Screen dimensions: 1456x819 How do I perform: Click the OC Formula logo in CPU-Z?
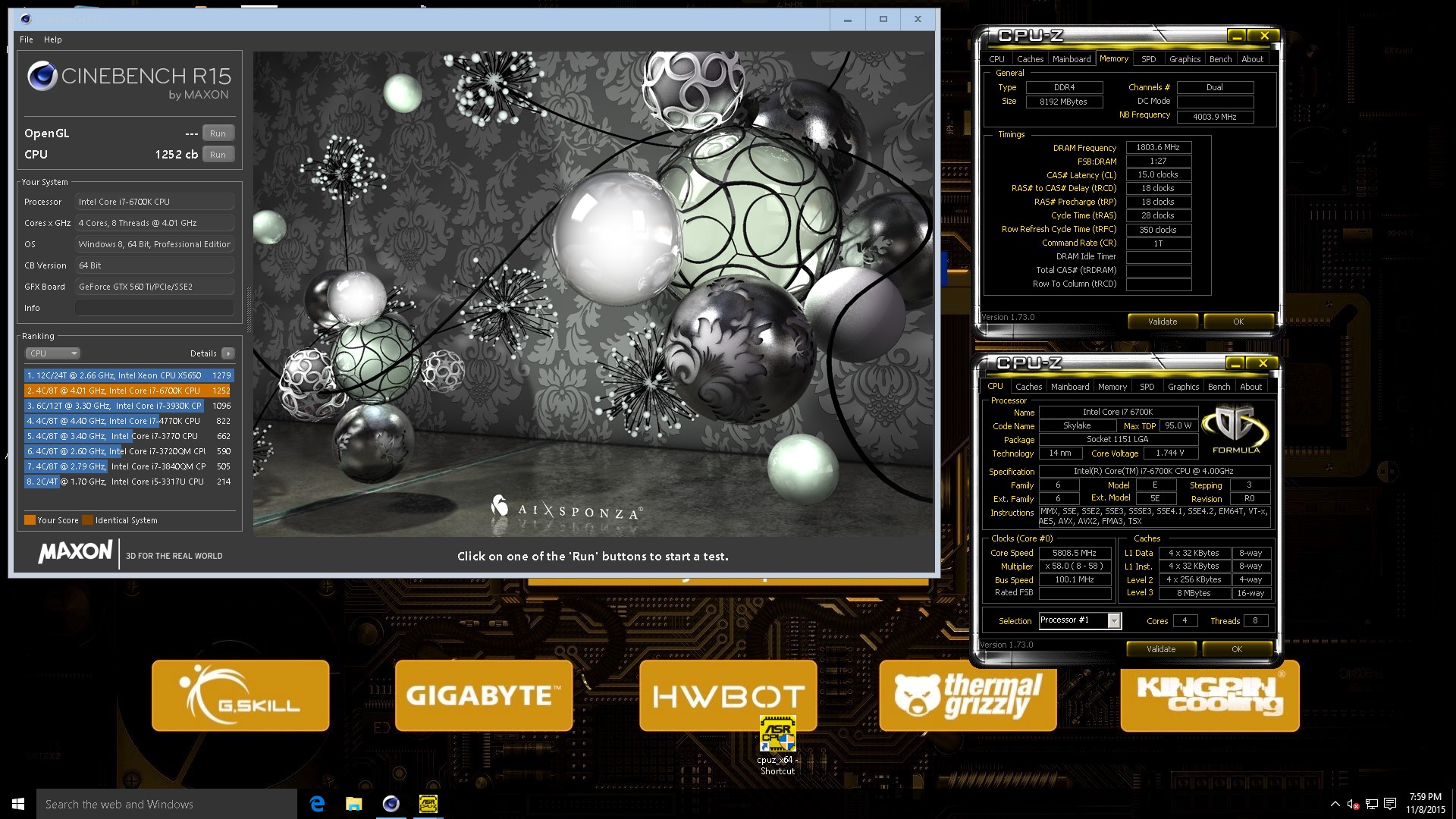point(1236,429)
